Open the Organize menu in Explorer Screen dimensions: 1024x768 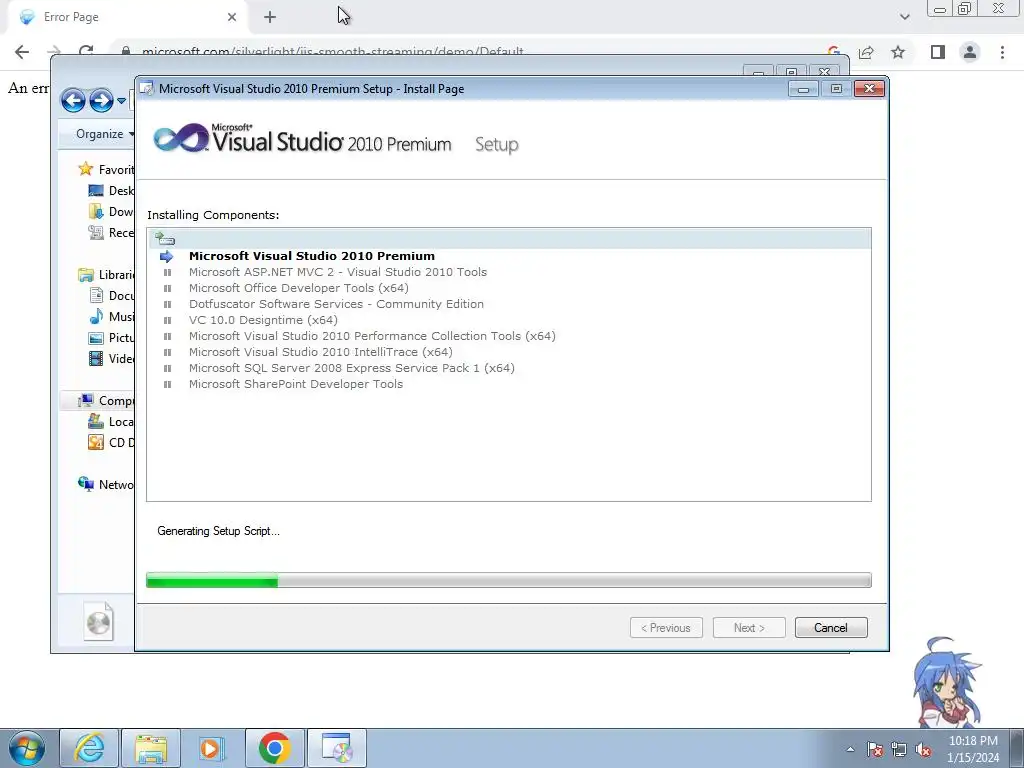click(104, 134)
